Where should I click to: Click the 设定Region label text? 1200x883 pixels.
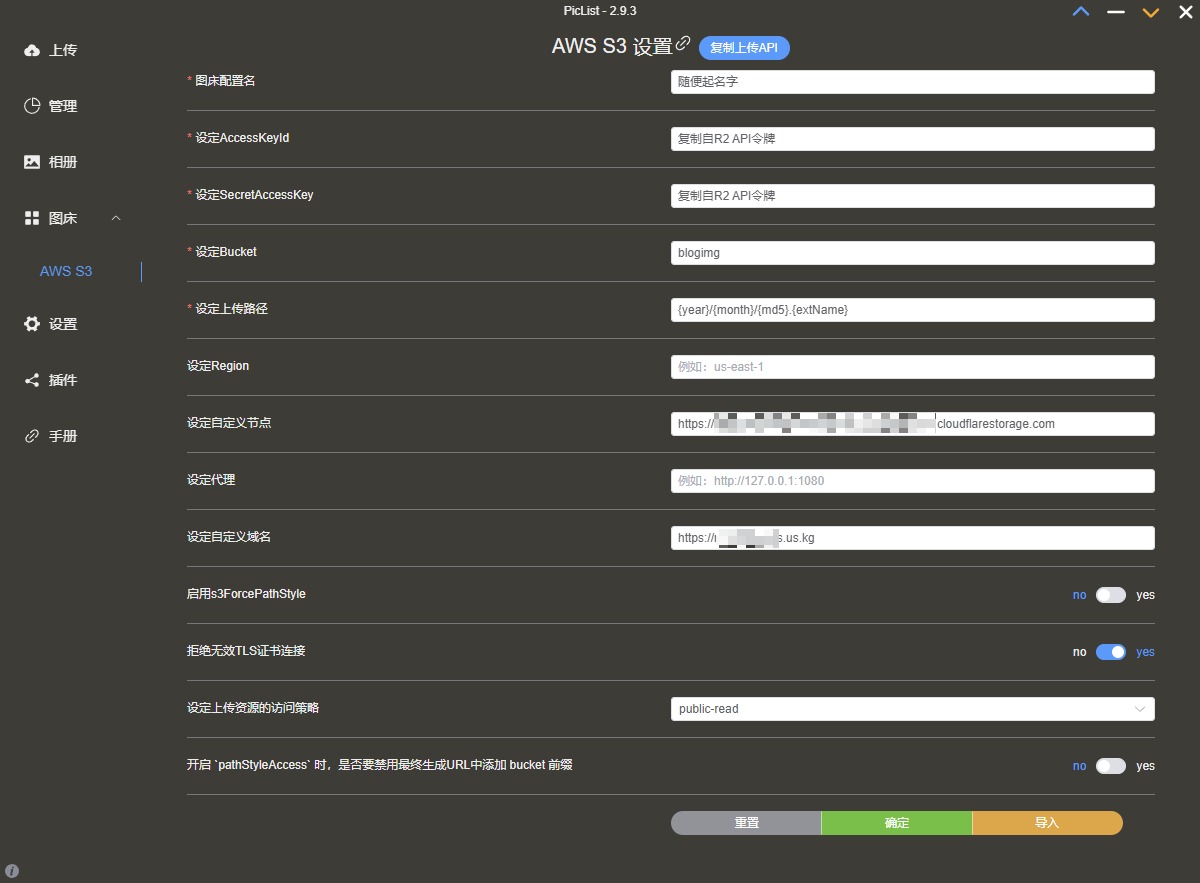(218, 366)
